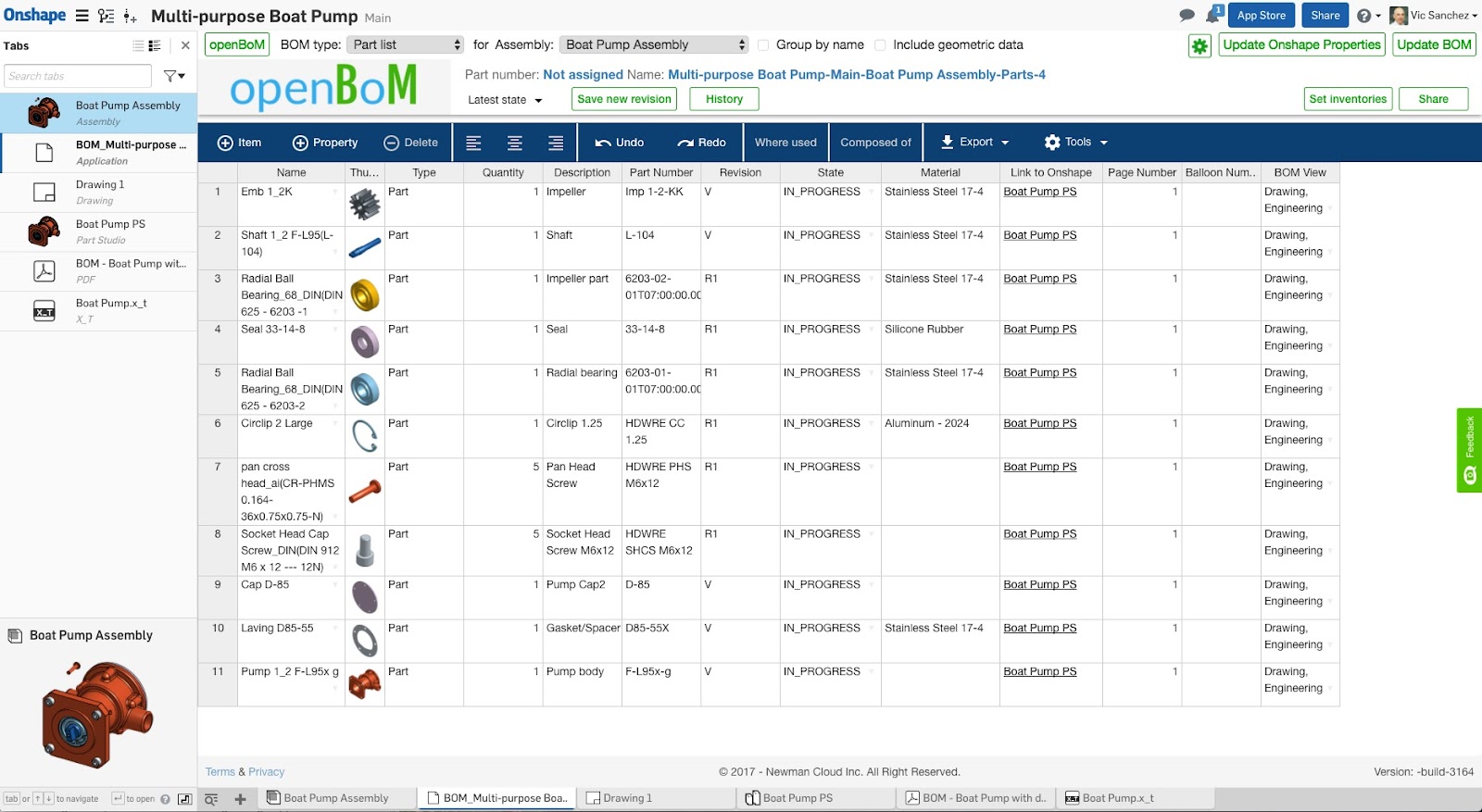The height and width of the screenshot is (812, 1482).
Task: Click the Circlip 2 Large thumbnail
Action: (365, 435)
